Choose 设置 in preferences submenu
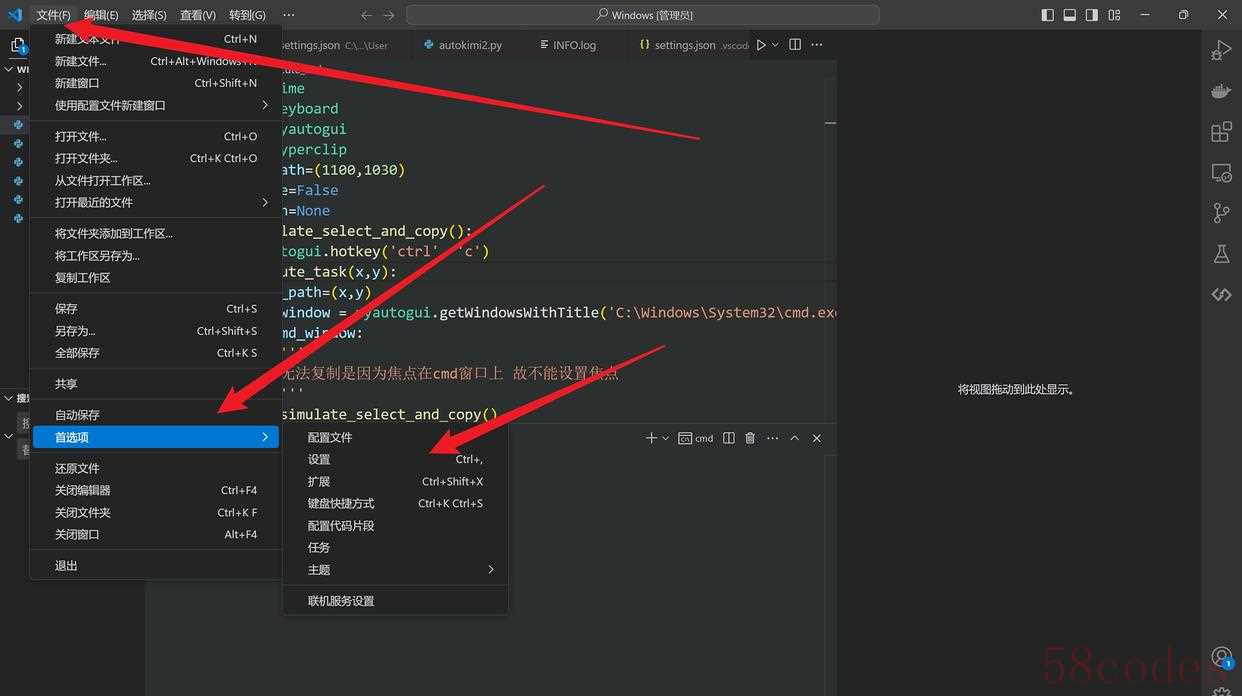 (x=395, y=460)
